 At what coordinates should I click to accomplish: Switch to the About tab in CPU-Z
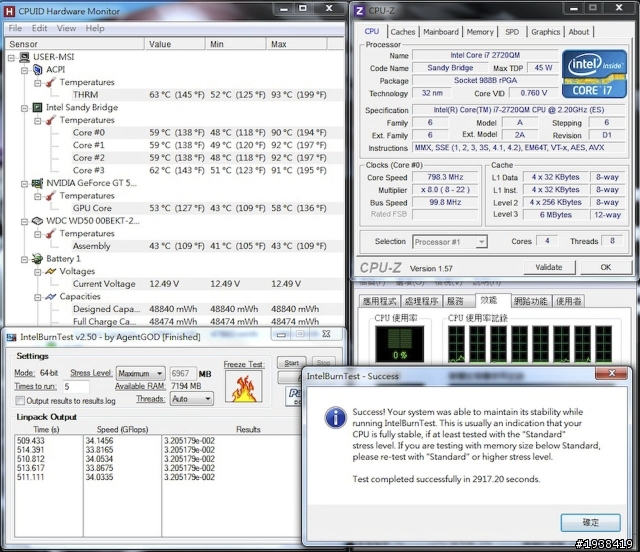coord(579,32)
